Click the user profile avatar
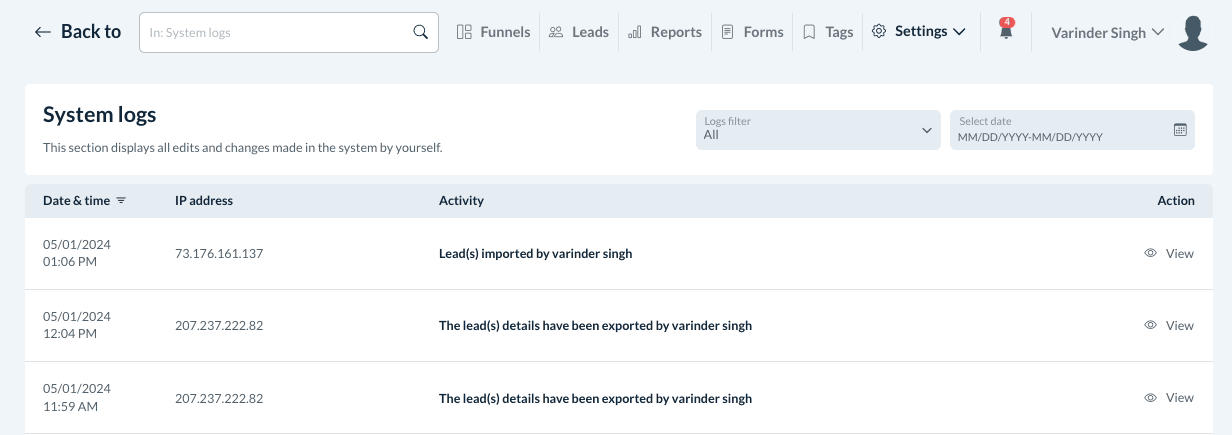Image resolution: width=1232 pixels, height=435 pixels. tap(1193, 32)
